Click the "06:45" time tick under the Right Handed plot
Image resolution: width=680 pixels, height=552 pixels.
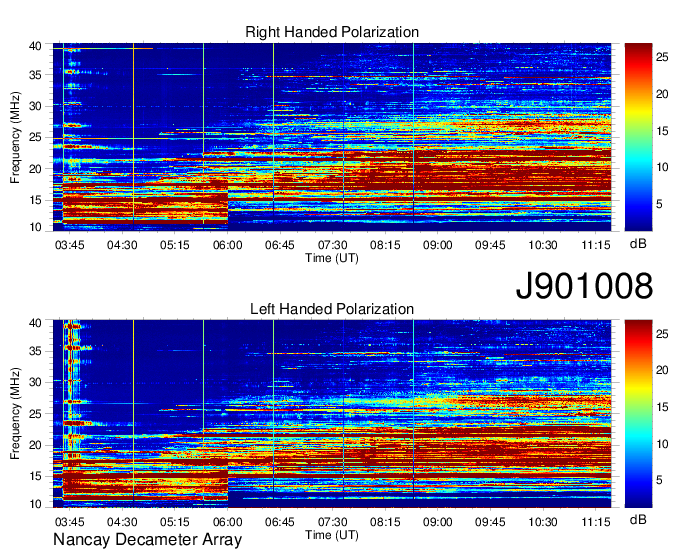[x=280, y=245]
